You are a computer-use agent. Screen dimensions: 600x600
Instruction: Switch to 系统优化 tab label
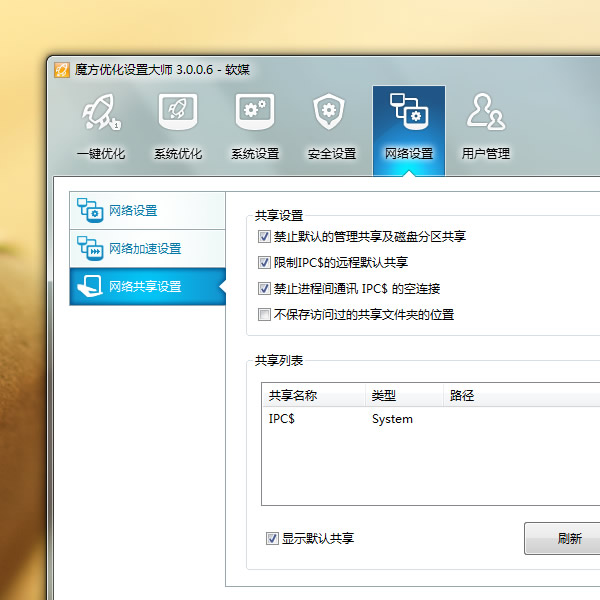click(178, 154)
